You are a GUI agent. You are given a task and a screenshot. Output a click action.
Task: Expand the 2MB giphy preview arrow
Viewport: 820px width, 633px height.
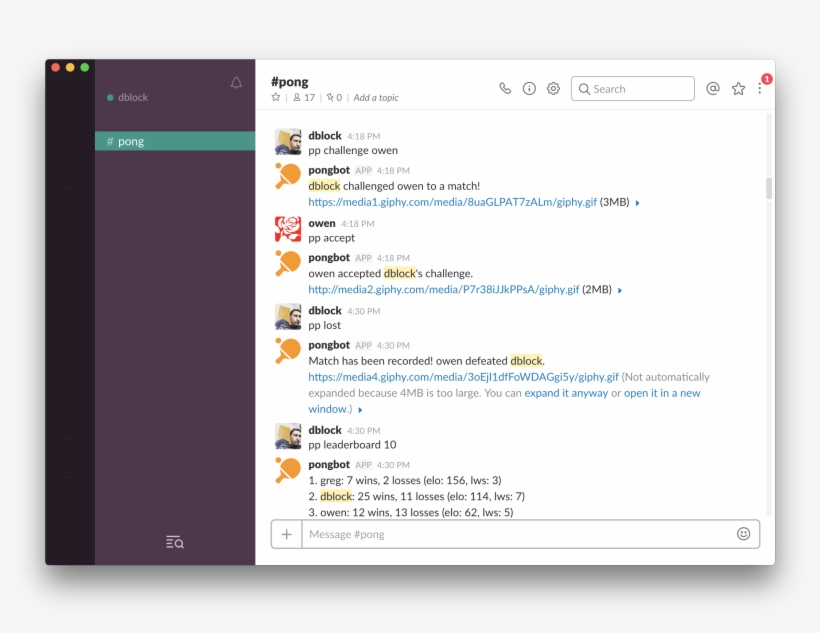click(x=620, y=290)
